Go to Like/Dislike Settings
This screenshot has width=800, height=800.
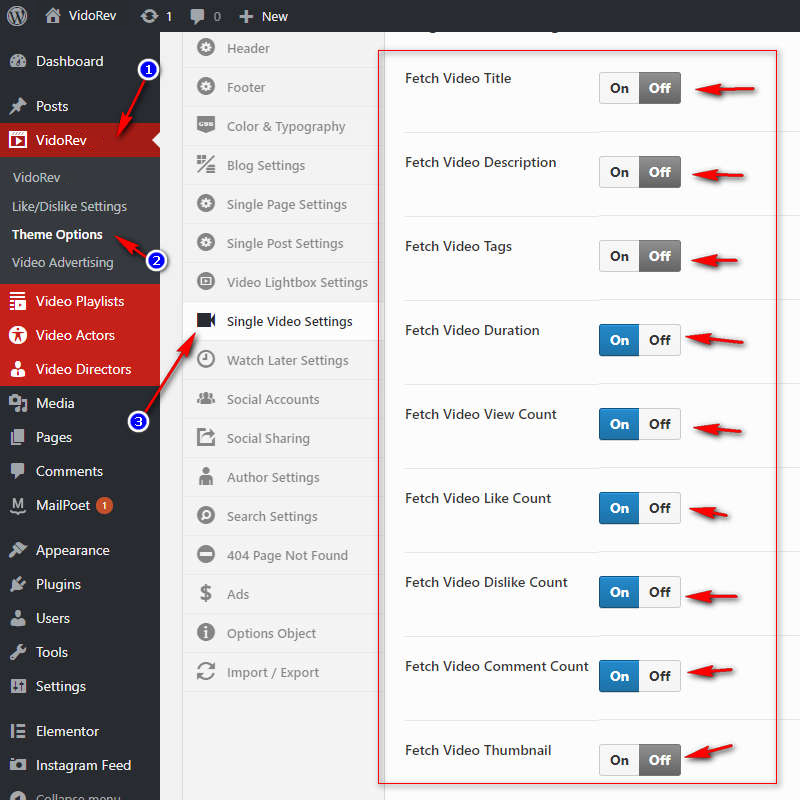(x=69, y=206)
